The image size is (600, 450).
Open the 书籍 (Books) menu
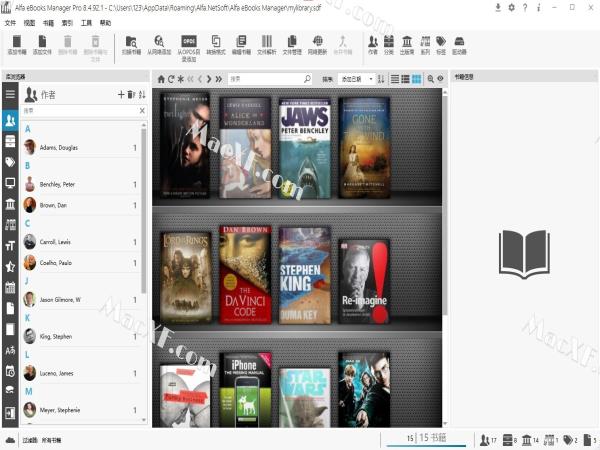tap(48, 23)
